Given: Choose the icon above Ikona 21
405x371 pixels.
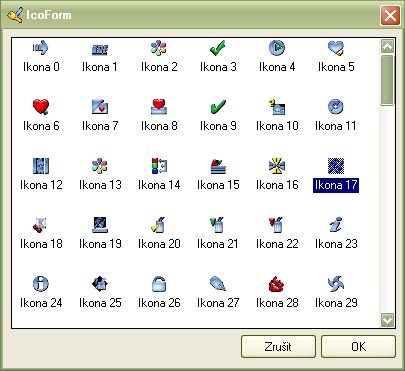Looking at the screenshot, I should click(218, 225).
